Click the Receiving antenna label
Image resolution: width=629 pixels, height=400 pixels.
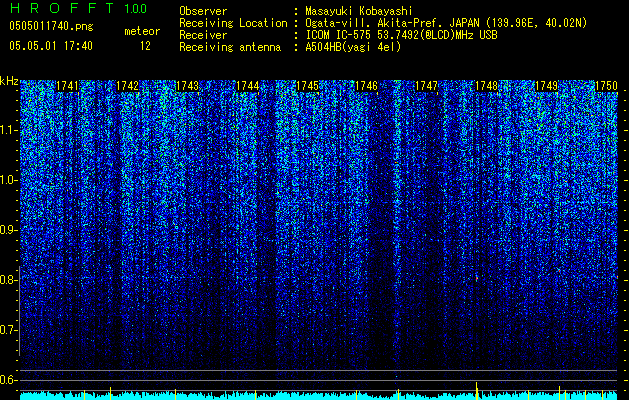click(230, 47)
